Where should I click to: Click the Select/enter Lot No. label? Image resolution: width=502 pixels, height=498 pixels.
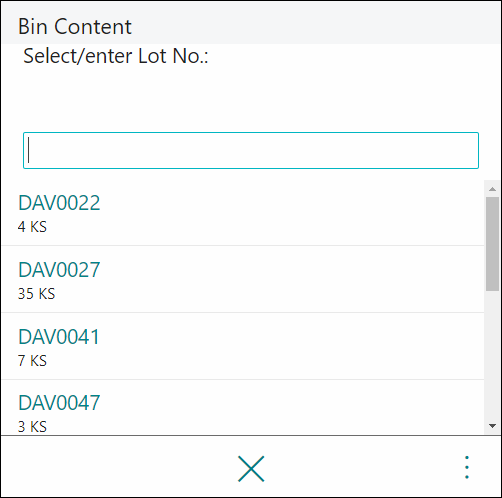[116, 56]
